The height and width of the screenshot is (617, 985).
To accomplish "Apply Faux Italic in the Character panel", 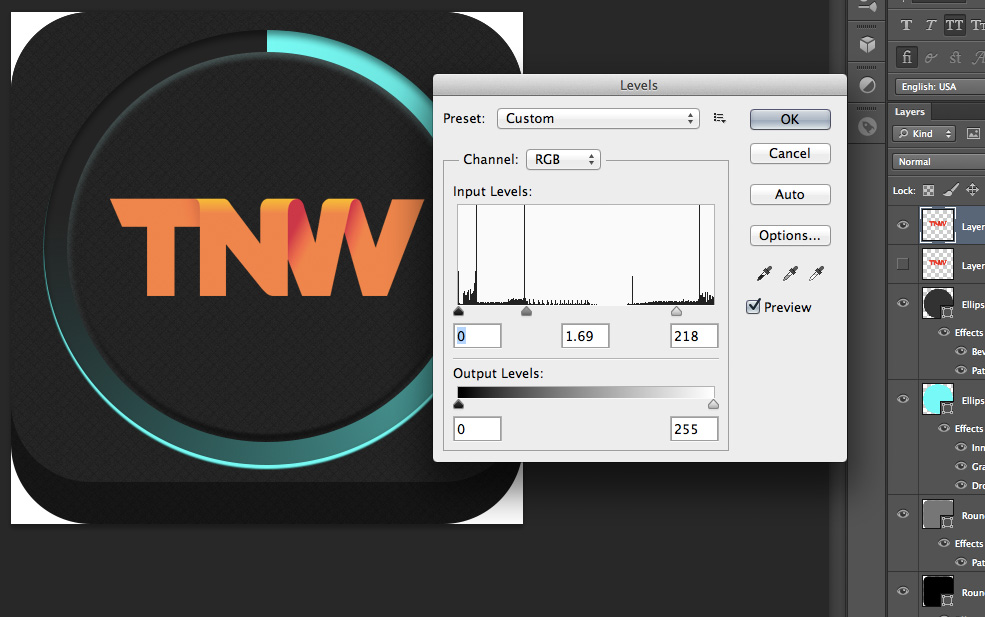I will (930, 25).
